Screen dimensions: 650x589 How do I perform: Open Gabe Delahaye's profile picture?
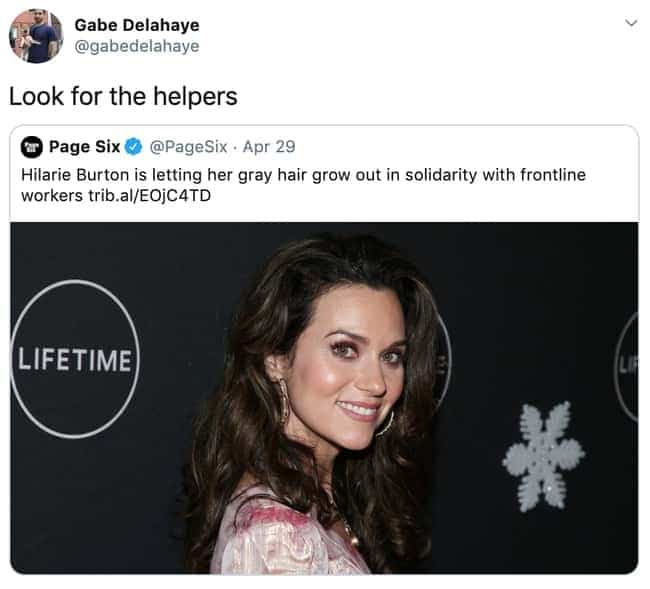point(36,36)
